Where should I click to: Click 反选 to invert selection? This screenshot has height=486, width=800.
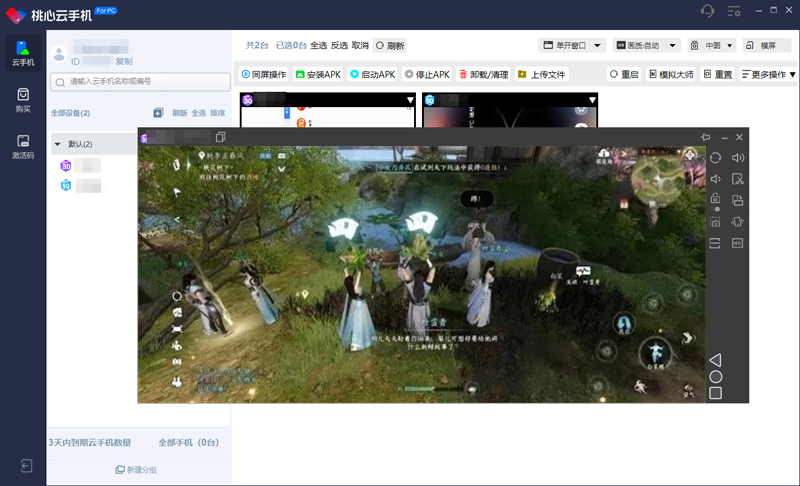[x=339, y=45]
